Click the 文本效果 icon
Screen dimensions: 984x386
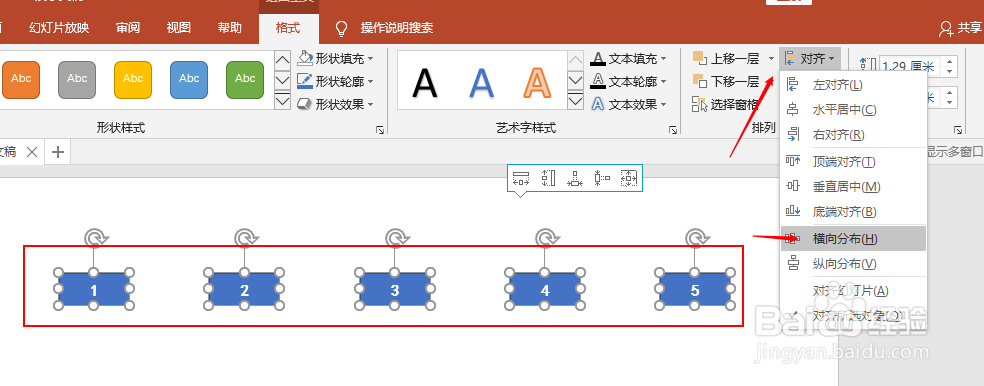coord(598,104)
